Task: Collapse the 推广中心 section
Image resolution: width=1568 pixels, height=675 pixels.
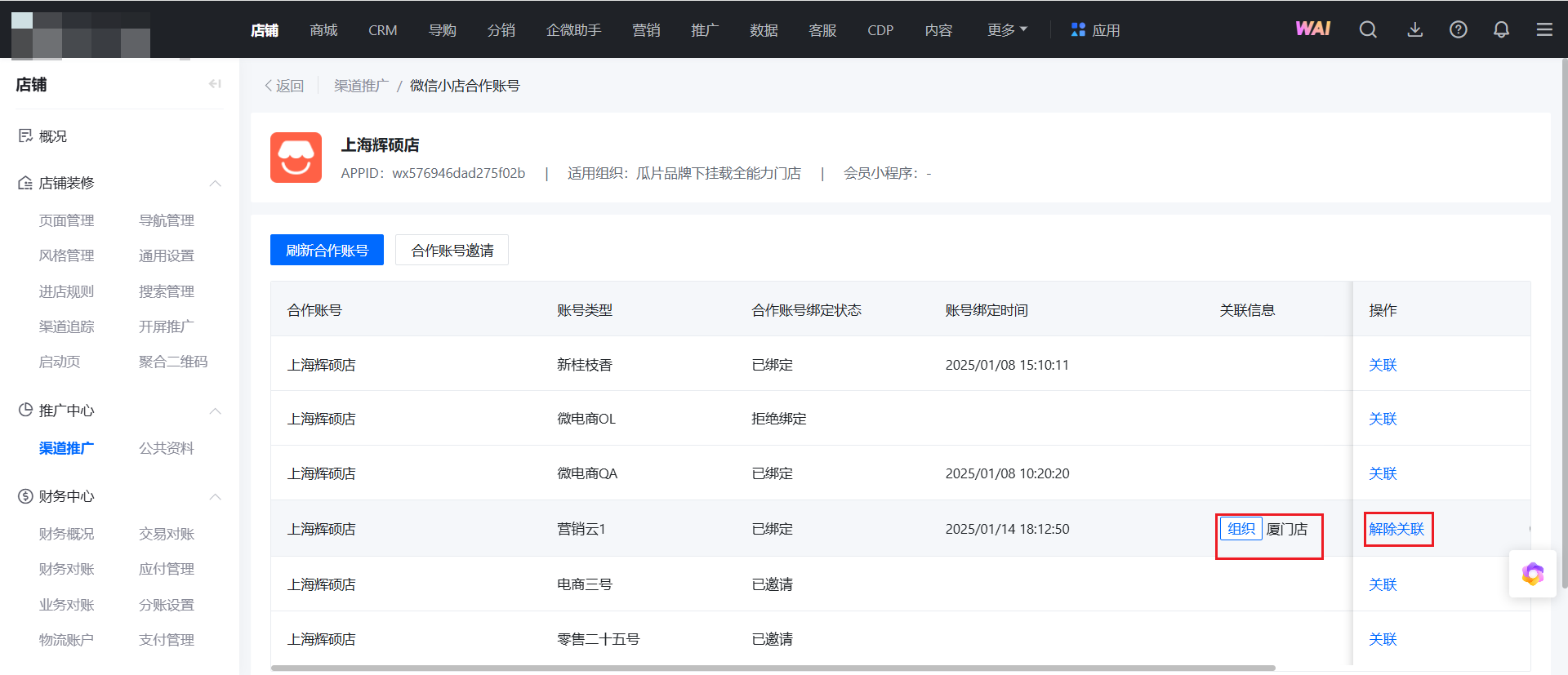Action: pyautogui.click(x=215, y=411)
